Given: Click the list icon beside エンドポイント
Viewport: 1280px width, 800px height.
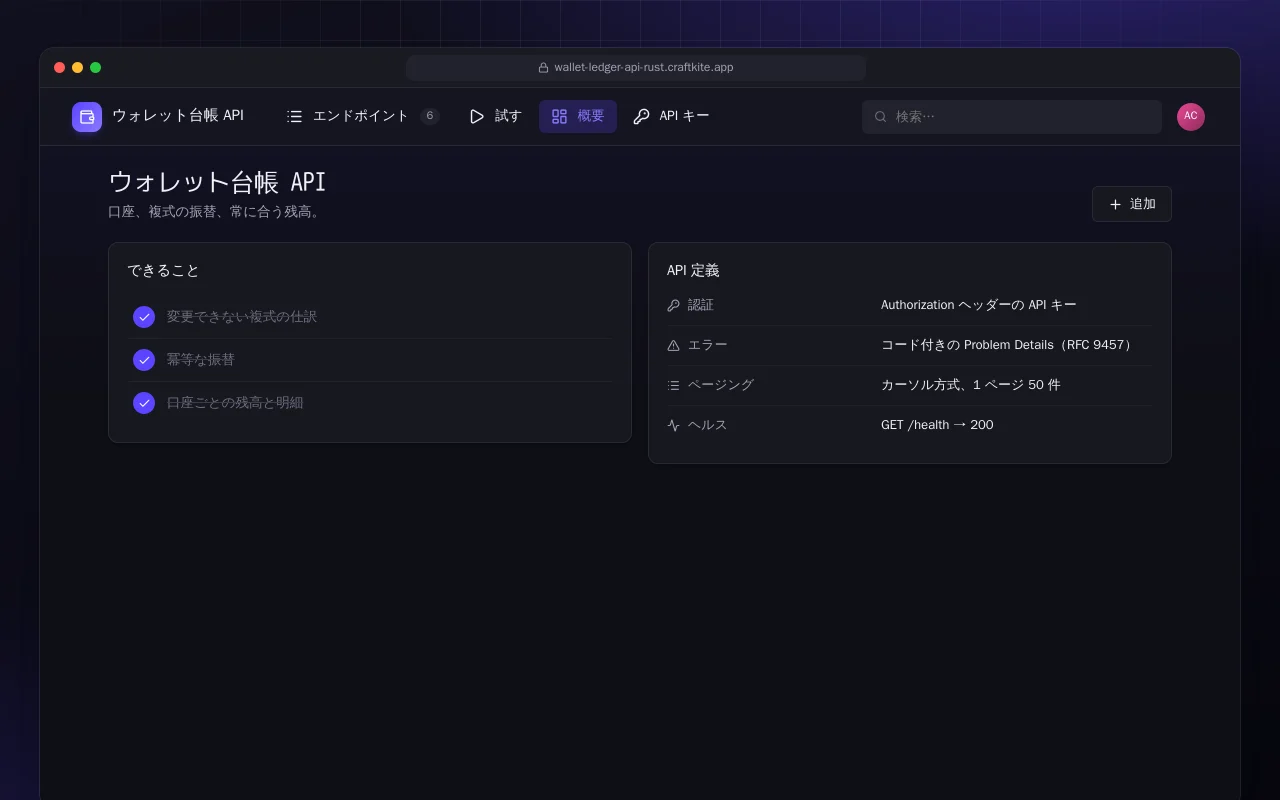Looking at the screenshot, I should pos(294,117).
